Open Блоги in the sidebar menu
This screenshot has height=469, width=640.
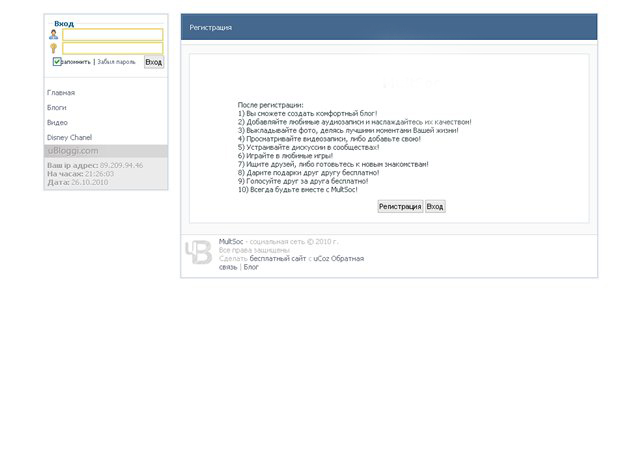[x=57, y=107]
